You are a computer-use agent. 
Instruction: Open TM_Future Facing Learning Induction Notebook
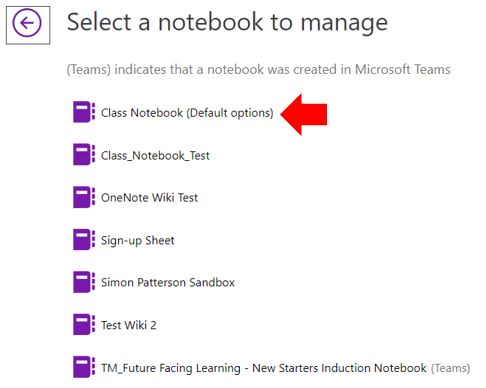(x=264, y=368)
